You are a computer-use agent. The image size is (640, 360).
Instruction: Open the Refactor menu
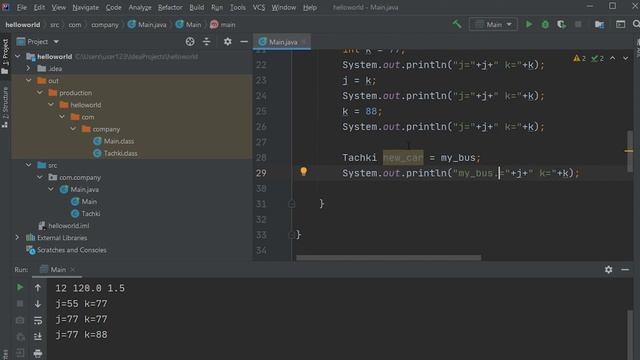point(170,7)
